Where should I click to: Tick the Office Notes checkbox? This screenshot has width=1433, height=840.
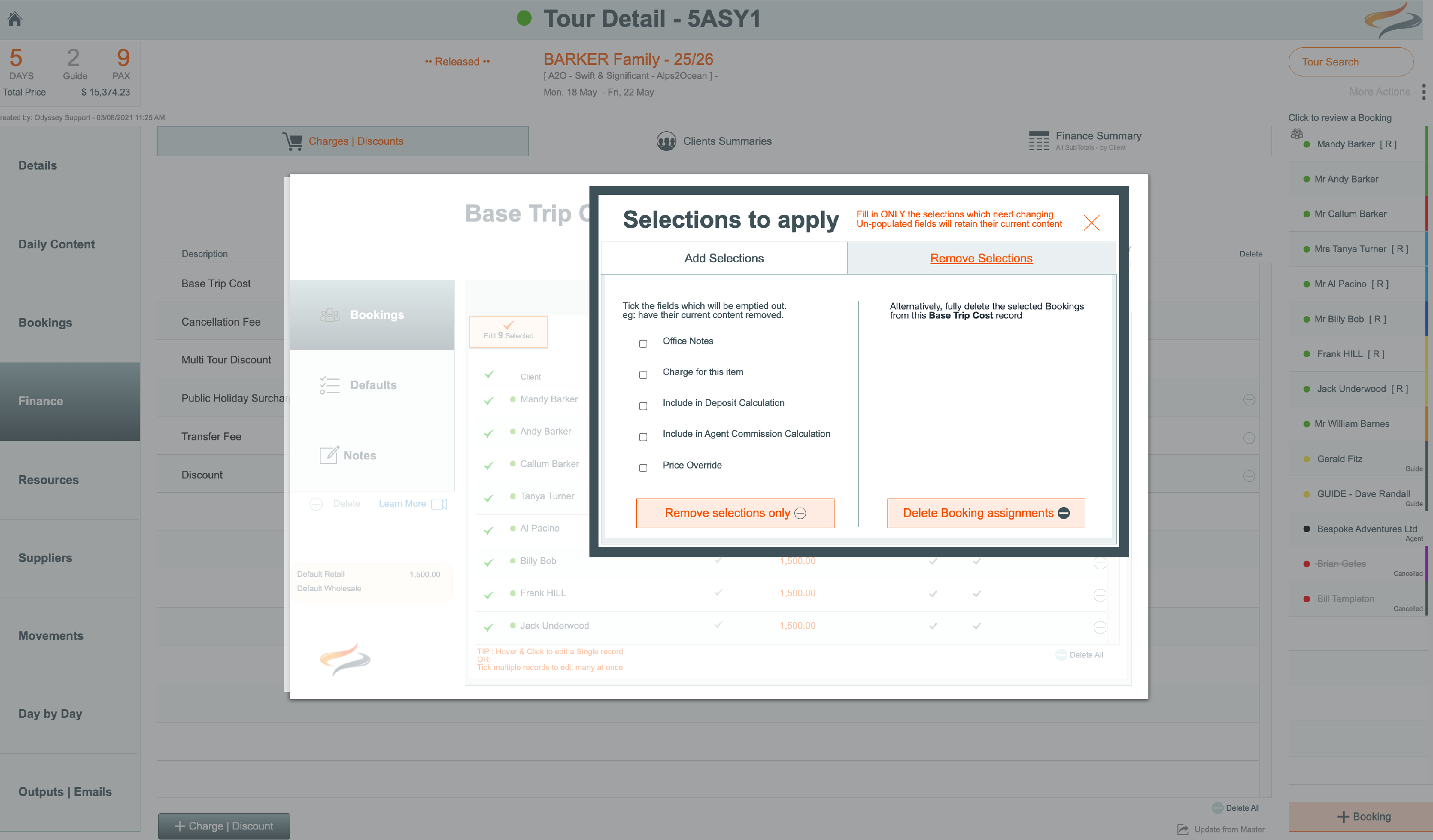(x=643, y=344)
